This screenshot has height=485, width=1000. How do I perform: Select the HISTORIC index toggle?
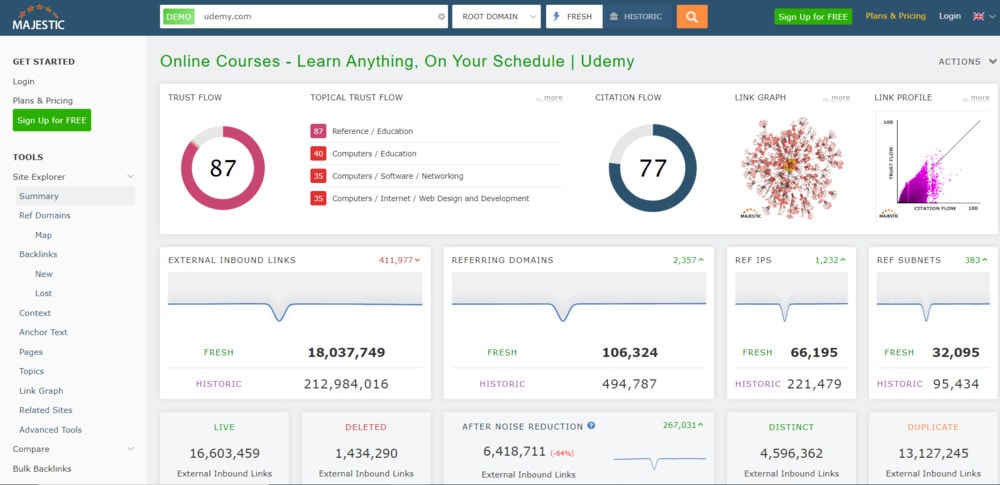(636, 17)
